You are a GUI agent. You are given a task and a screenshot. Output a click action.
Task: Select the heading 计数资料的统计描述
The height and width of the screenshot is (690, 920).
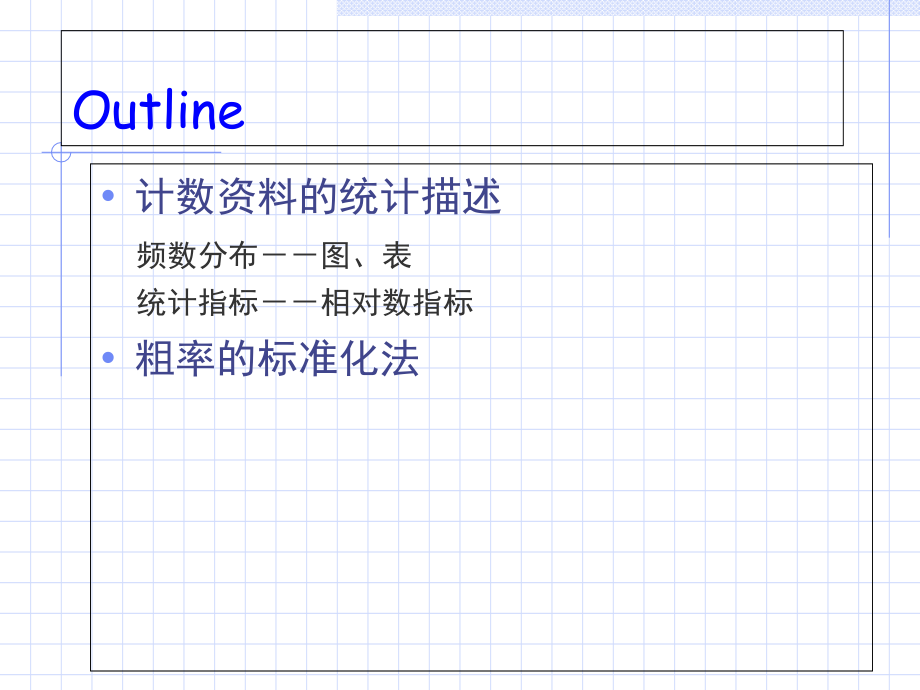[318, 197]
